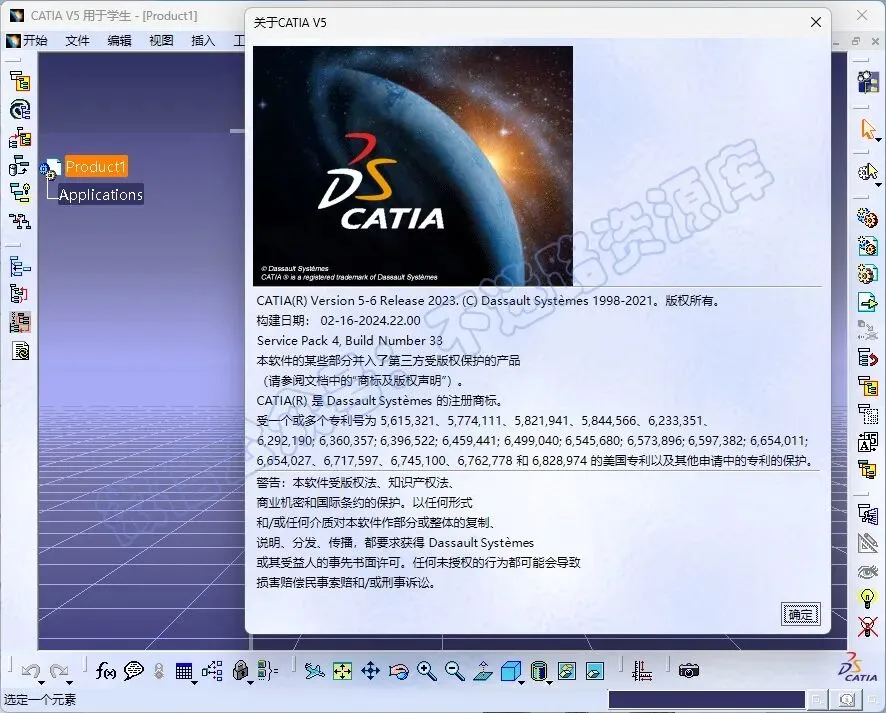Click the document-with-green-arrow existing component icon
Viewport: 886px width, 713px height.
[867, 302]
